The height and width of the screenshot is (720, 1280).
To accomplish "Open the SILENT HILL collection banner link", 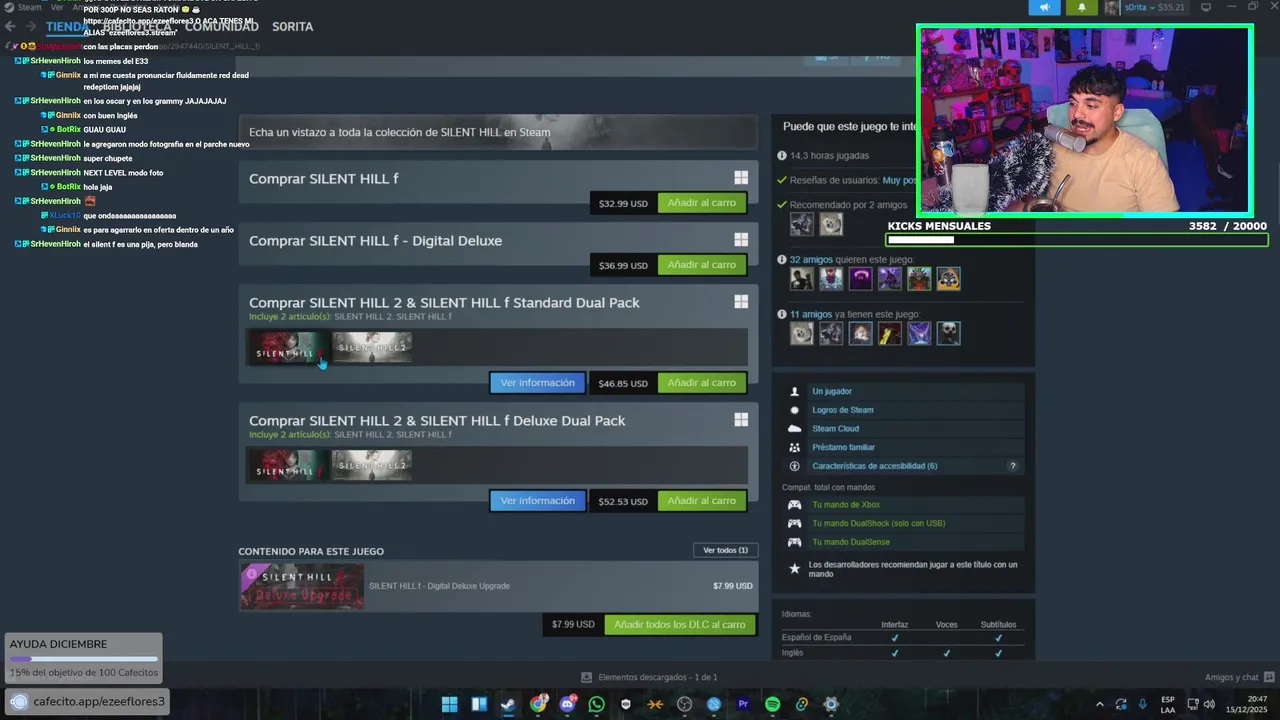I will point(498,132).
